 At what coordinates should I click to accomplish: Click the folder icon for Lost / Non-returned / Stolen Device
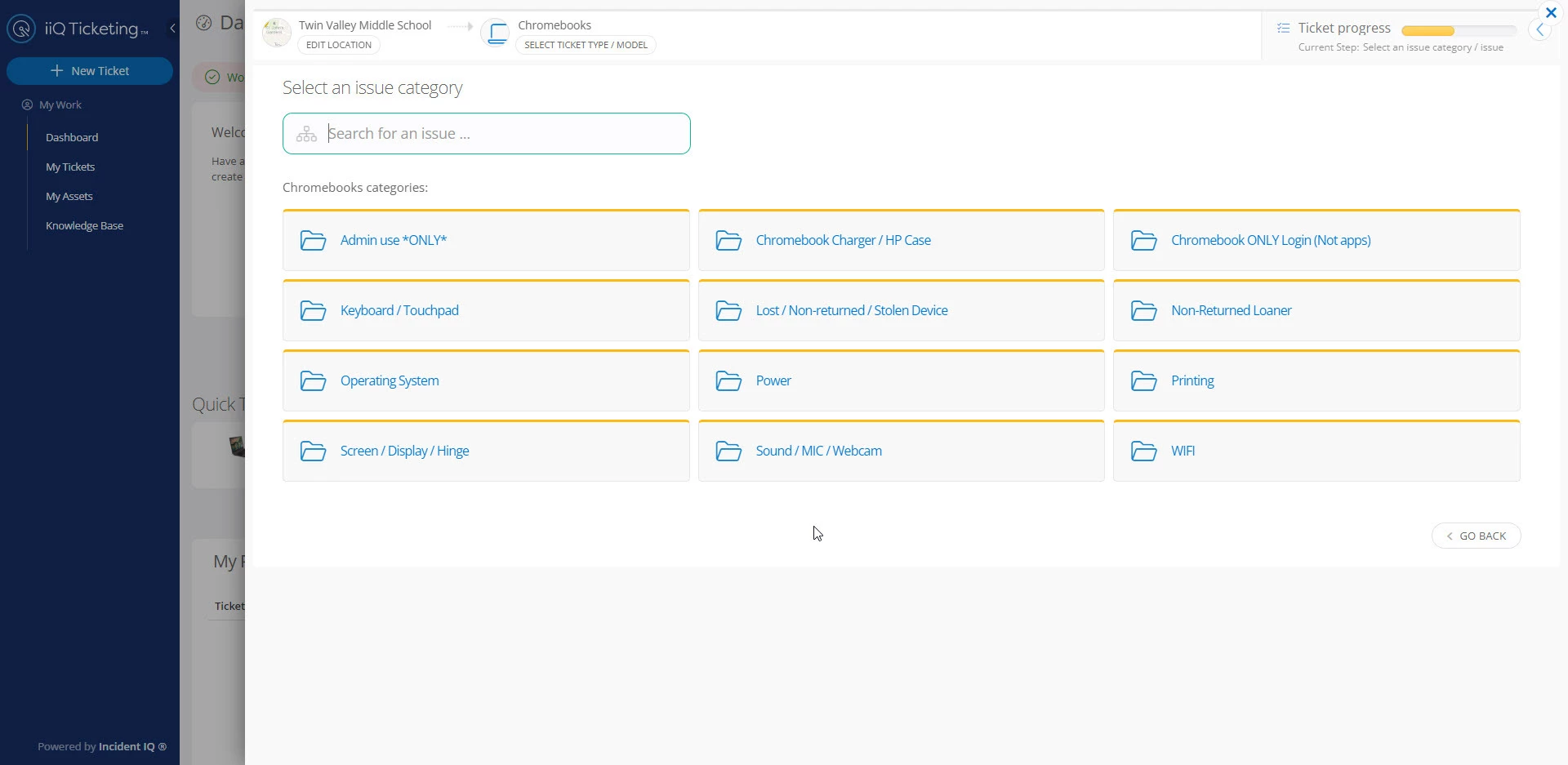tap(728, 311)
